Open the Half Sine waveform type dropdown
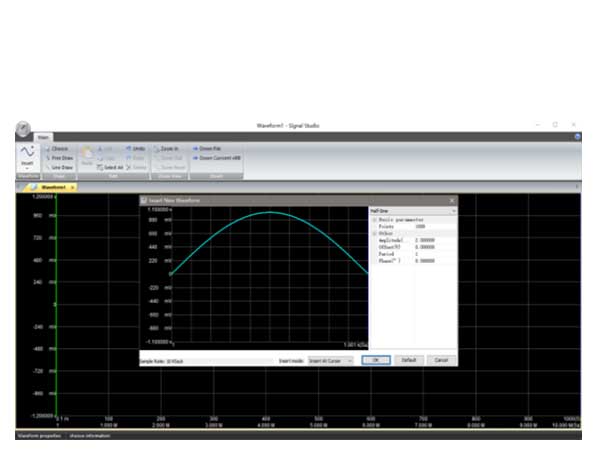The width and height of the screenshot is (600, 450). pos(453,211)
